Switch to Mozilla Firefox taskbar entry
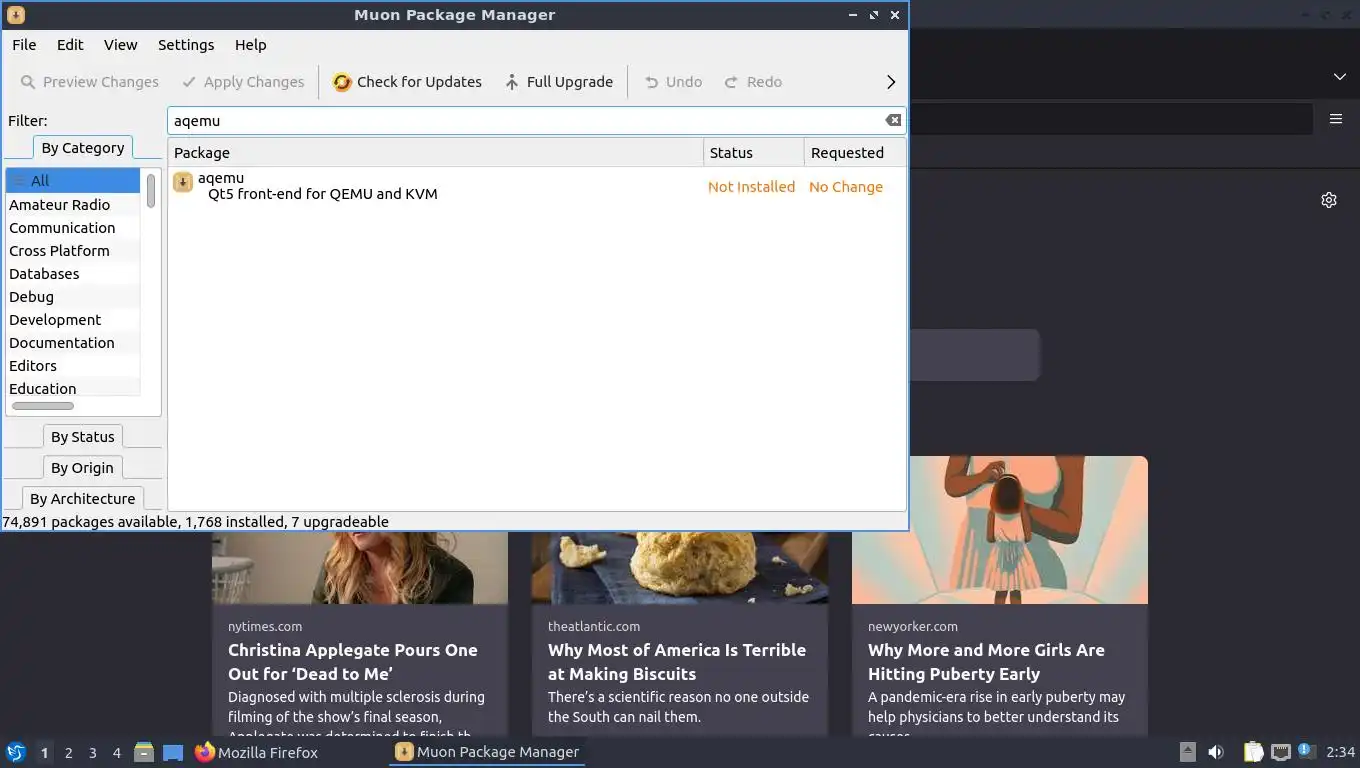Screen dimensions: 1360x768 (x=256, y=752)
